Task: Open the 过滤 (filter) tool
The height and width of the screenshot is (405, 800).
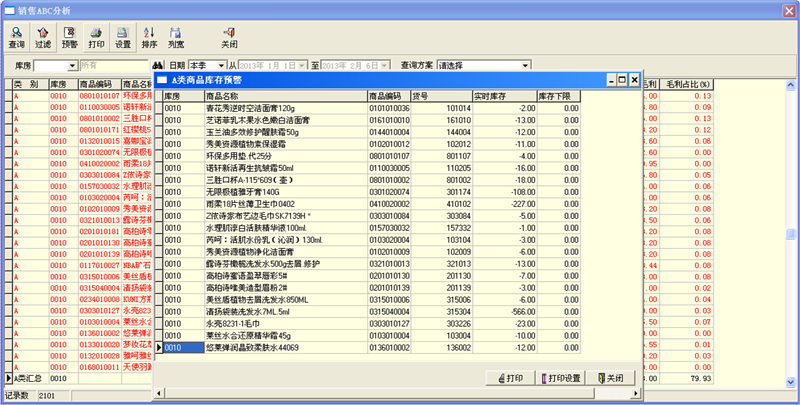Action: [x=43, y=37]
